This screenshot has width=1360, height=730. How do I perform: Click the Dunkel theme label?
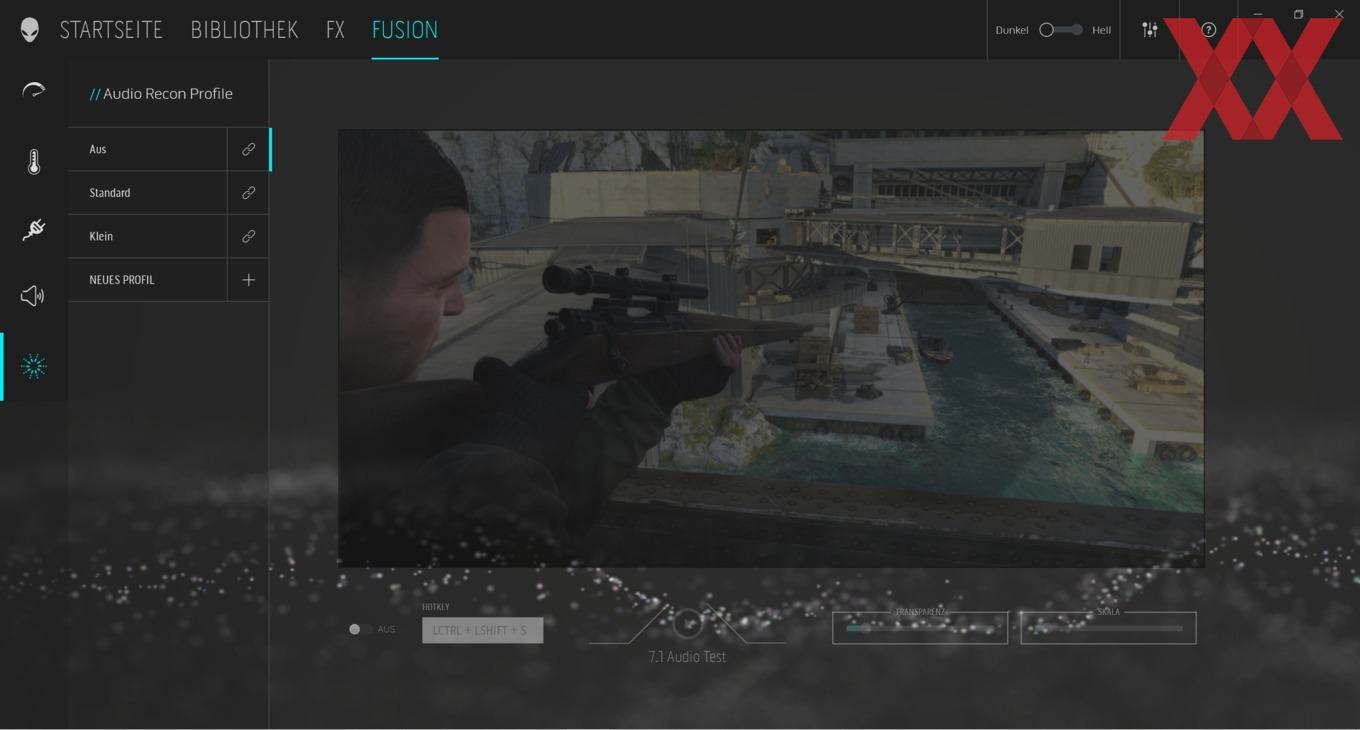point(1012,30)
